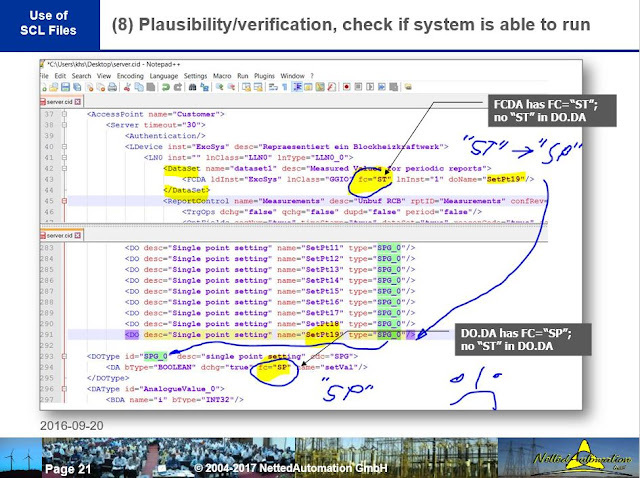Toggle the highlighted Indent Guide icon

297,87
